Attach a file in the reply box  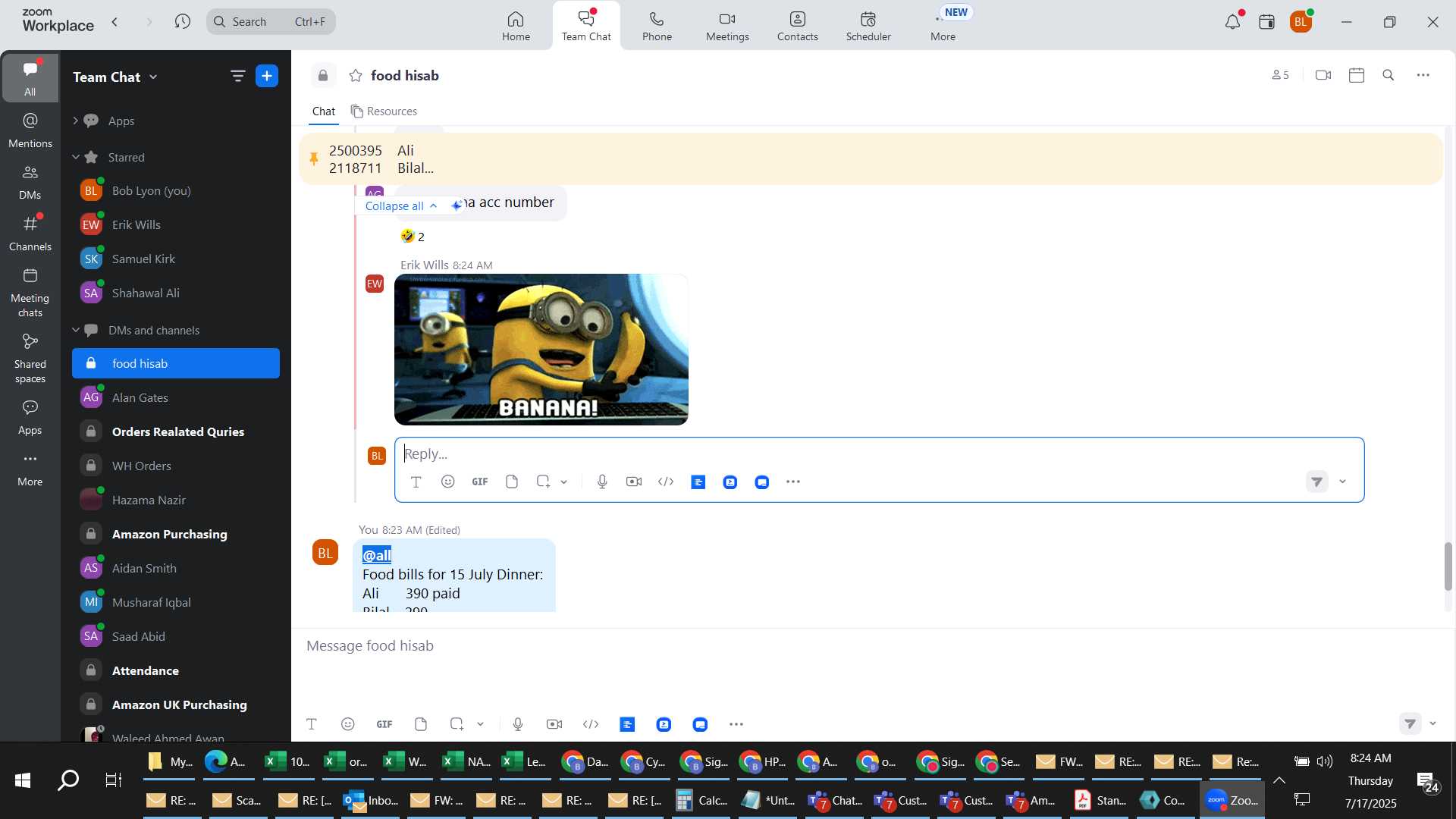(x=512, y=482)
